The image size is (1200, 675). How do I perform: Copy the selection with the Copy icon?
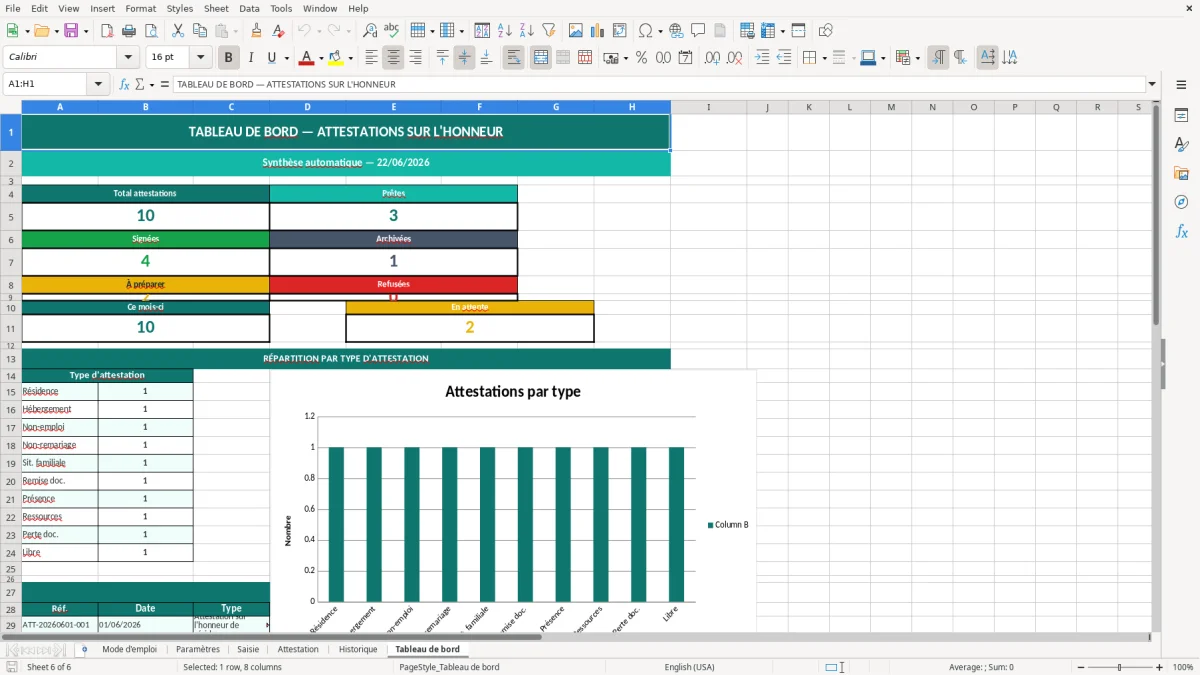[199, 31]
